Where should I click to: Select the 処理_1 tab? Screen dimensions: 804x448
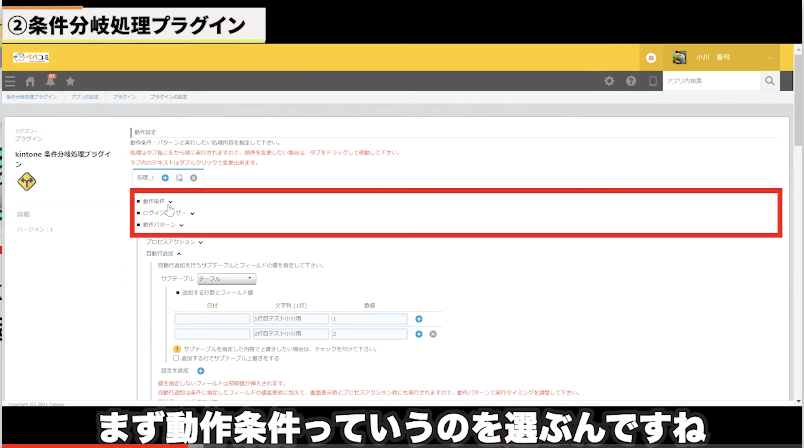(144, 177)
